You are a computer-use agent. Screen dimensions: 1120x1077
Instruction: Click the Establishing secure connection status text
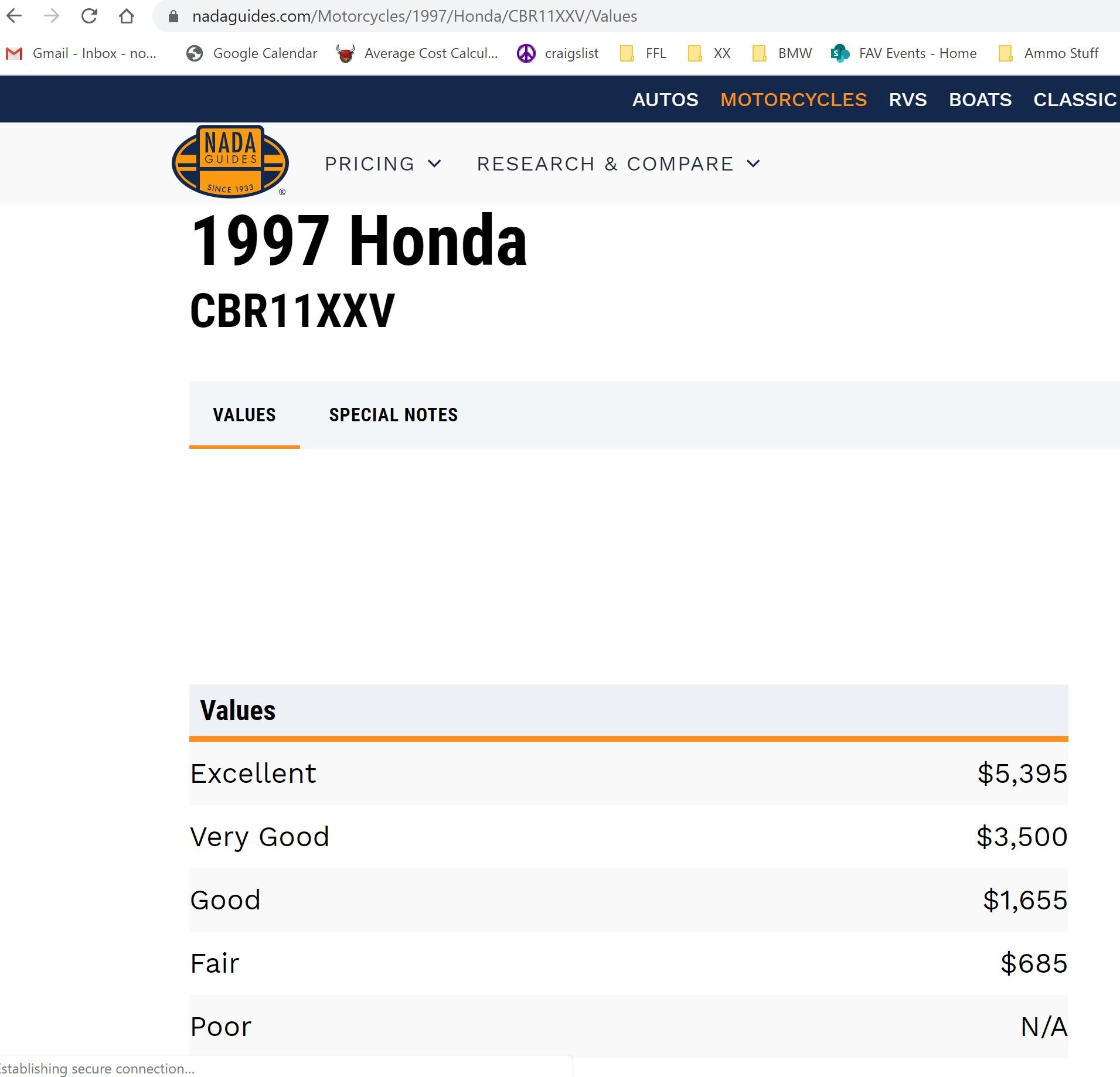[97, 1069]
